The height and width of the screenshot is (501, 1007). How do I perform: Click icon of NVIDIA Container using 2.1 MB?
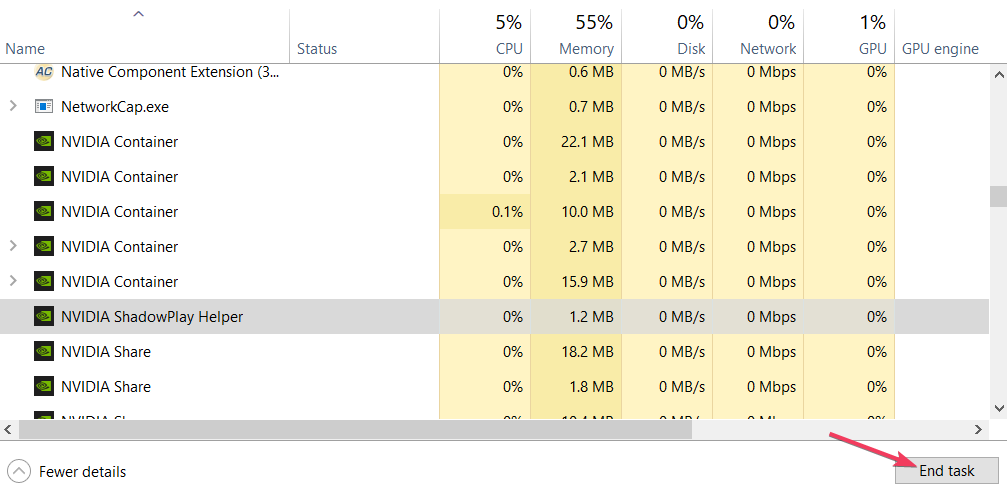pyautogui.click(x=43, y=177)
